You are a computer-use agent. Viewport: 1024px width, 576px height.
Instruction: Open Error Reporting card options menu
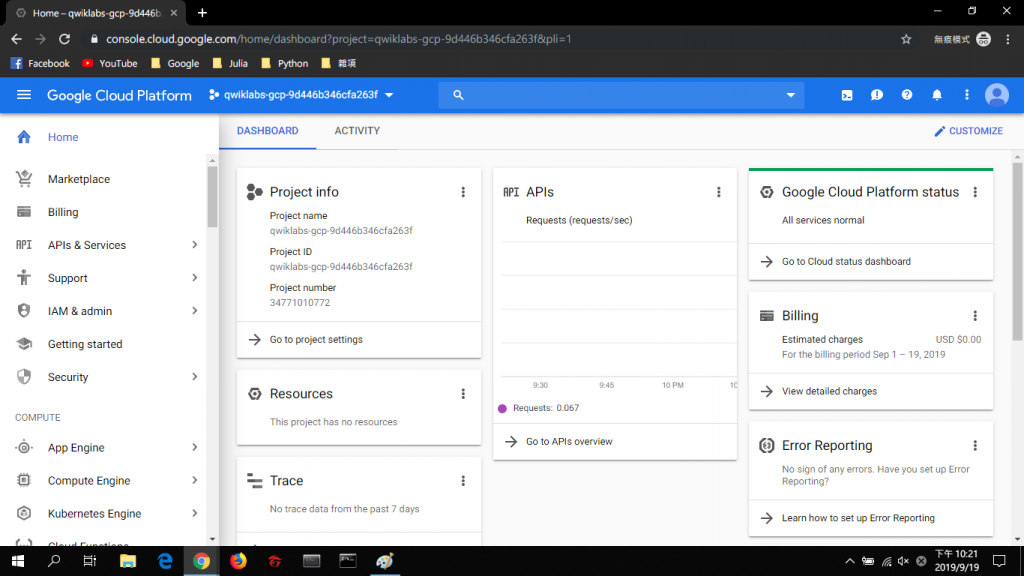pyautogui.click(x=975, y=445)
